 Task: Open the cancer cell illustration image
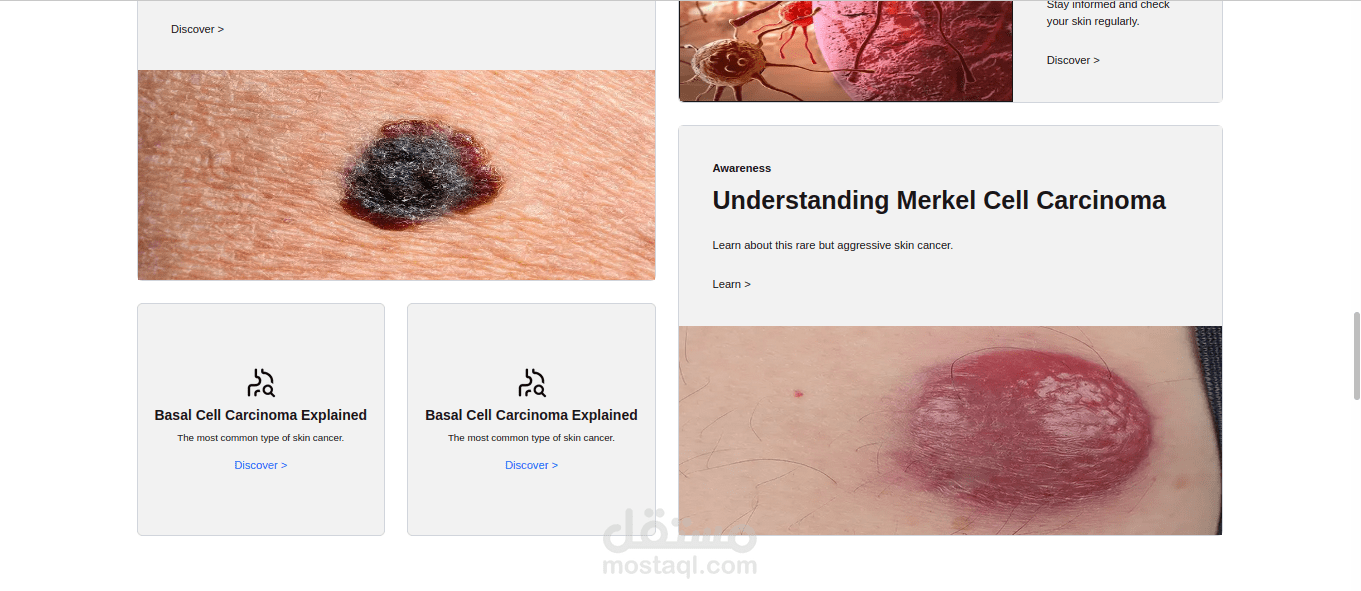tap(846, 51)
